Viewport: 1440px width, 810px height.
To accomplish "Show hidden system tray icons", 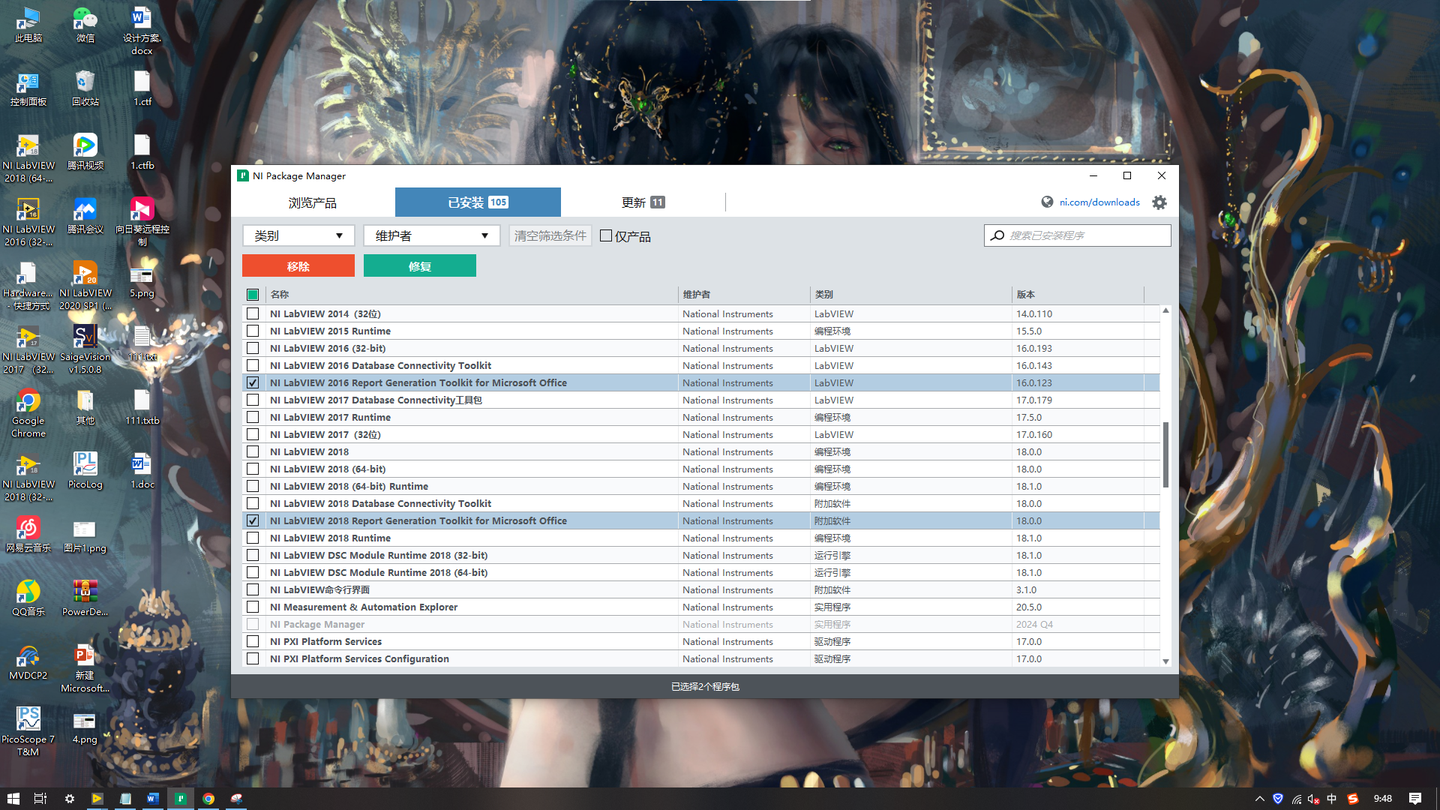I will (x=1259, y=799).
